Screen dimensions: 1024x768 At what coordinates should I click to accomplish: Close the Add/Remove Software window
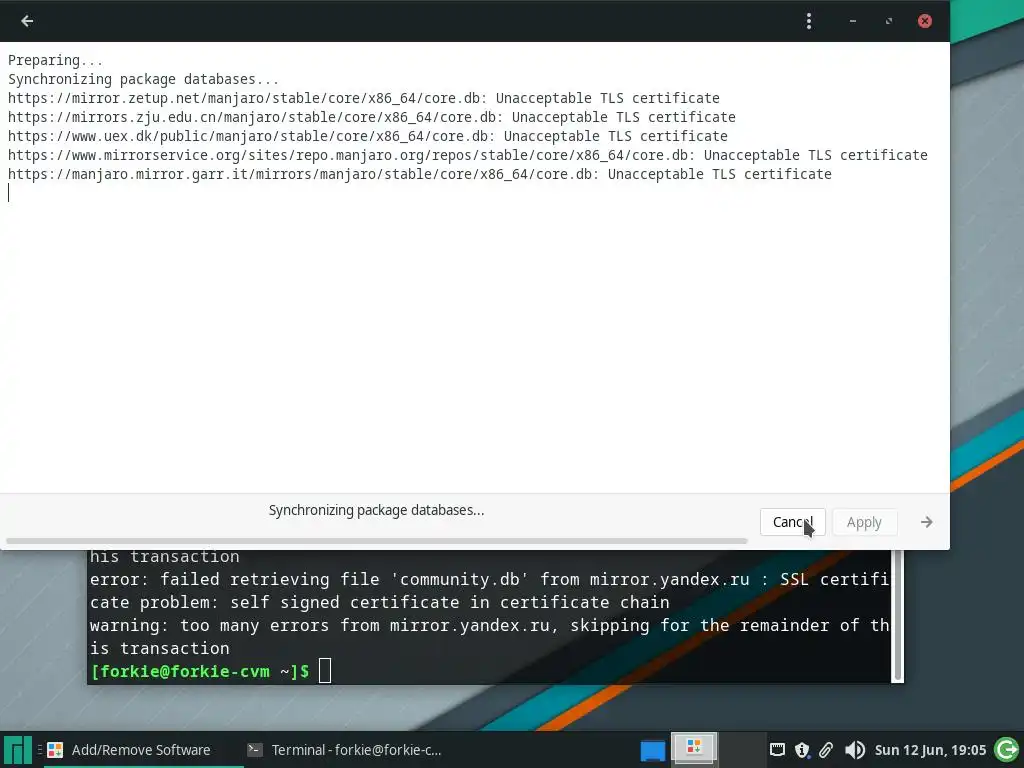pyautogui.click(x=925, y=21)
